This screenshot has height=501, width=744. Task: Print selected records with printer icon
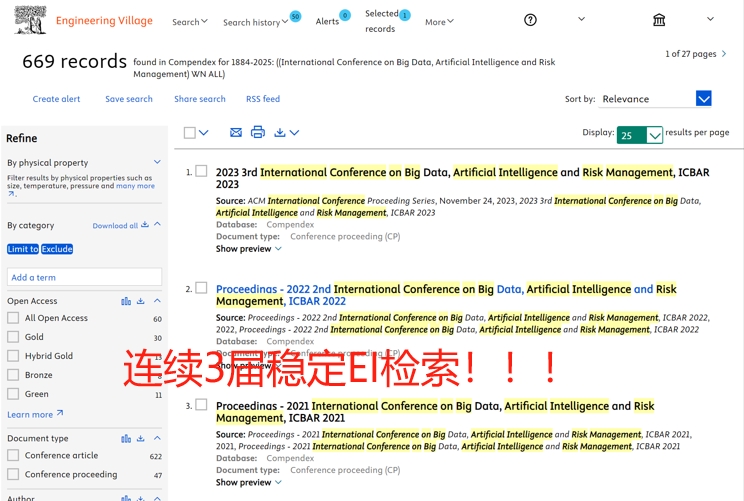[x=258, y=132]
